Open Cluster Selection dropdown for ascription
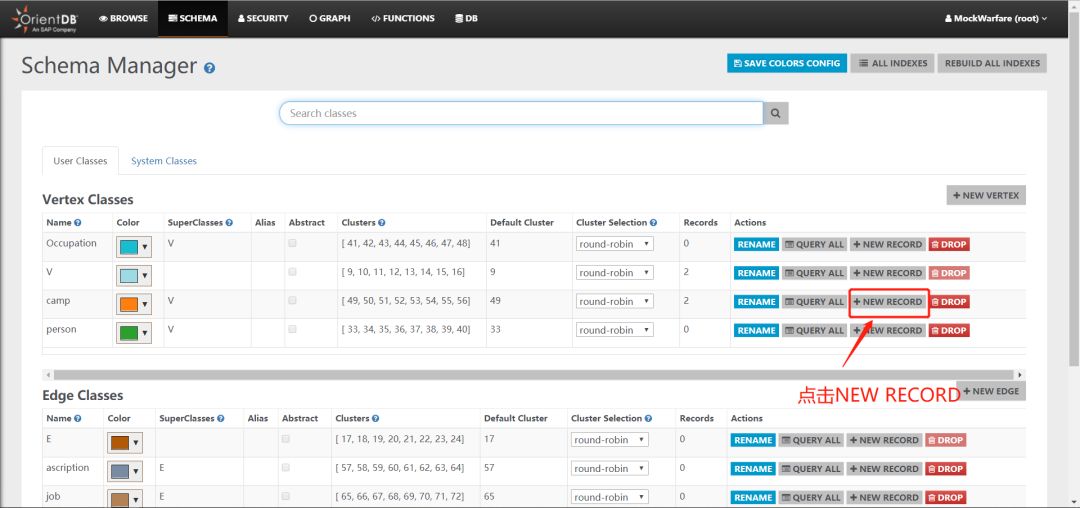Screen dimensions: 1080x508 [610, 469]
